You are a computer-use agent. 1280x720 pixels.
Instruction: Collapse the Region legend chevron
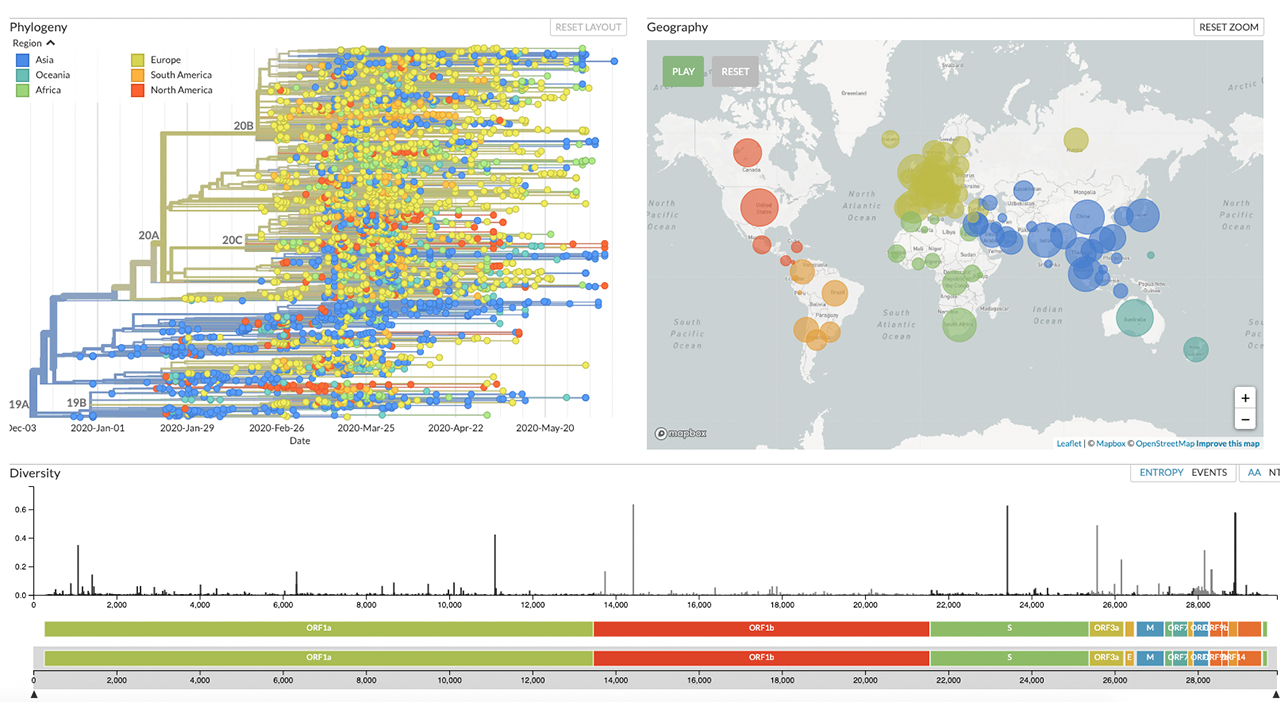click(50, 43)
